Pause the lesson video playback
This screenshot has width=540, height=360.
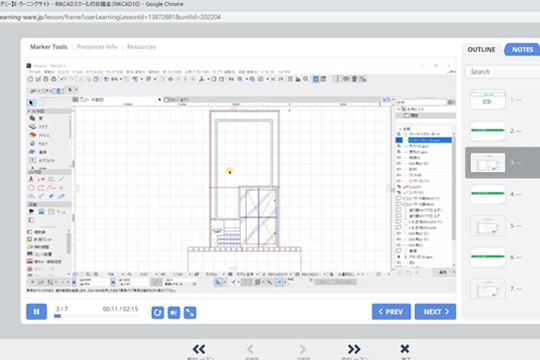36,312
